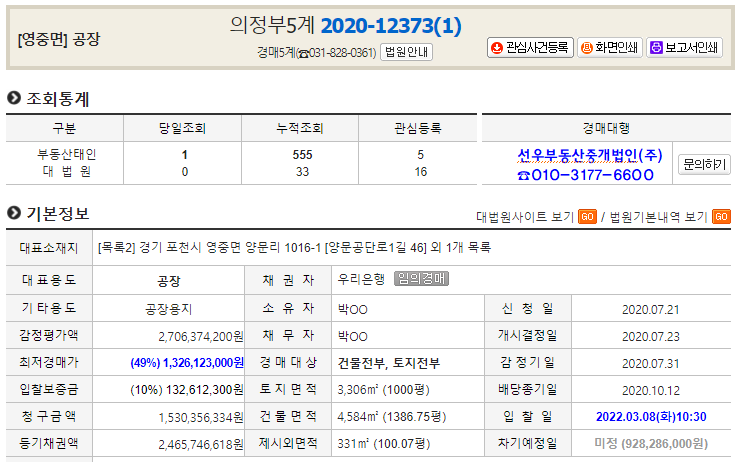Click claim amount 1,530,356,334원

tap(201, 417)
